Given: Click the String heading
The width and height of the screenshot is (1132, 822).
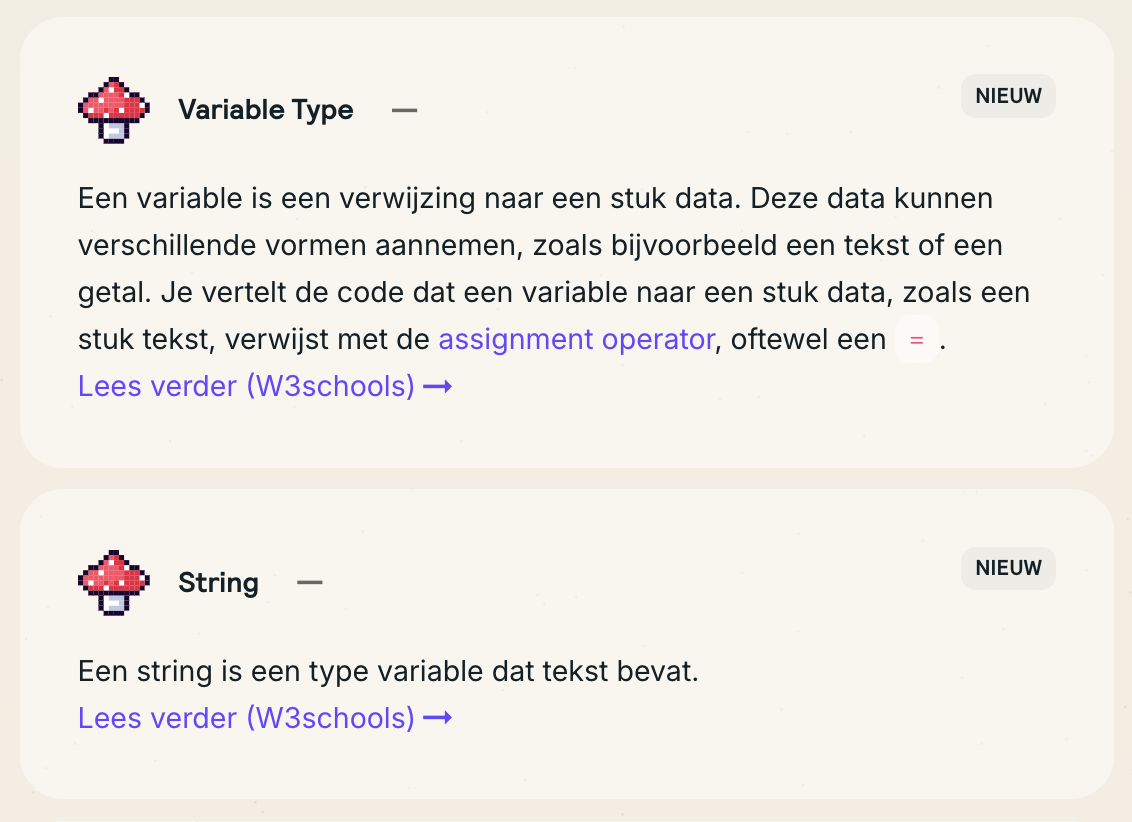Looking at the screenshot, I should tap(218, 582).
